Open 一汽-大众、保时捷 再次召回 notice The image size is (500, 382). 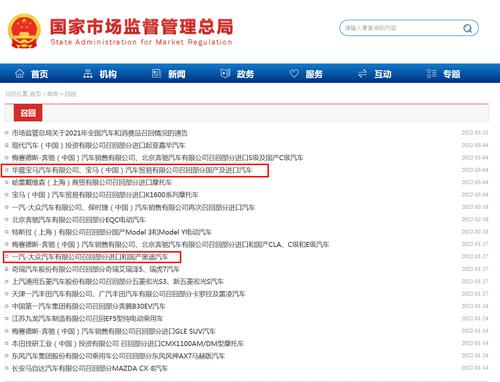click(133, 207)
